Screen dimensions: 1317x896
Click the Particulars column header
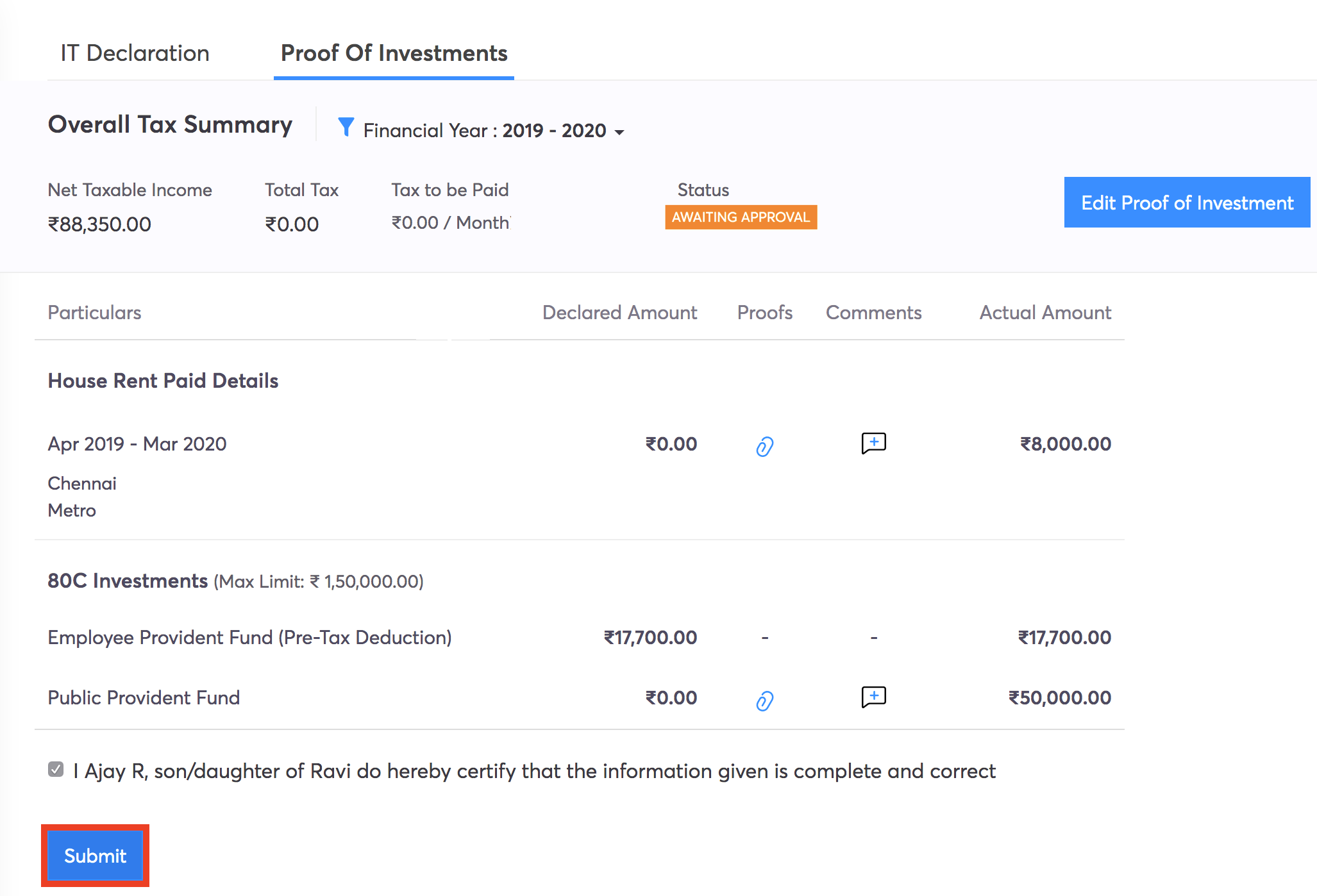(x=94, y=313)
